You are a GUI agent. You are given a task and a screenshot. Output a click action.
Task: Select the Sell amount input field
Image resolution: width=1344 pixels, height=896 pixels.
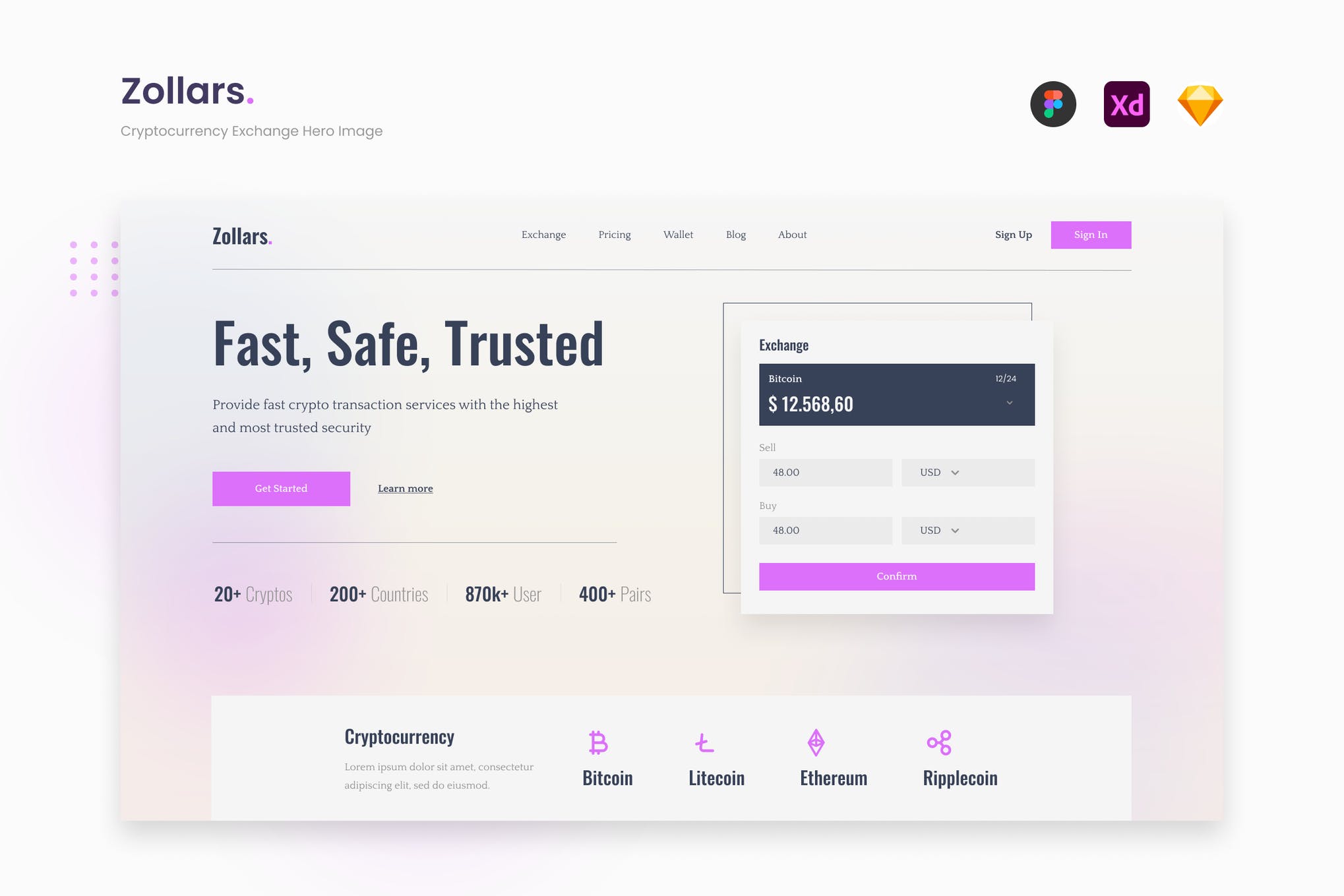(826, 472)
